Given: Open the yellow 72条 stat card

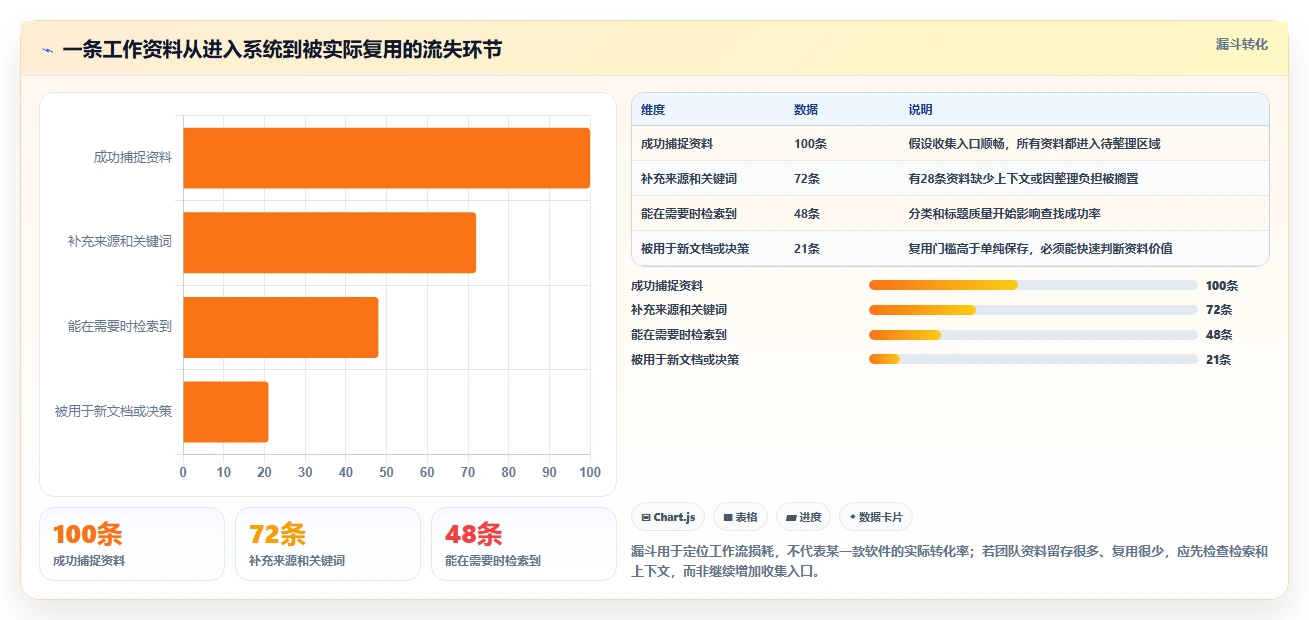Looking at the screenshot, I should tap(328, 544).
